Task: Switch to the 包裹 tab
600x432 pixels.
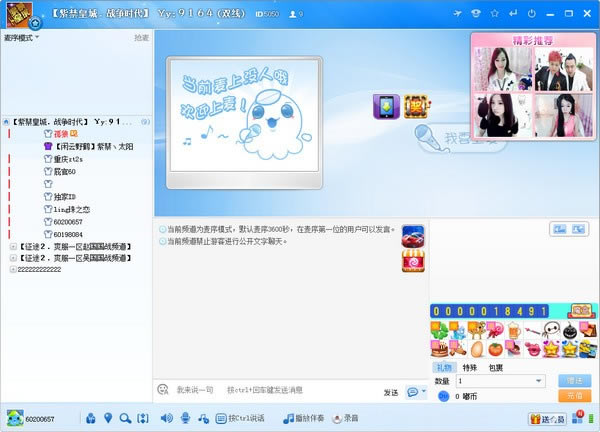Action: click(496, 368)
